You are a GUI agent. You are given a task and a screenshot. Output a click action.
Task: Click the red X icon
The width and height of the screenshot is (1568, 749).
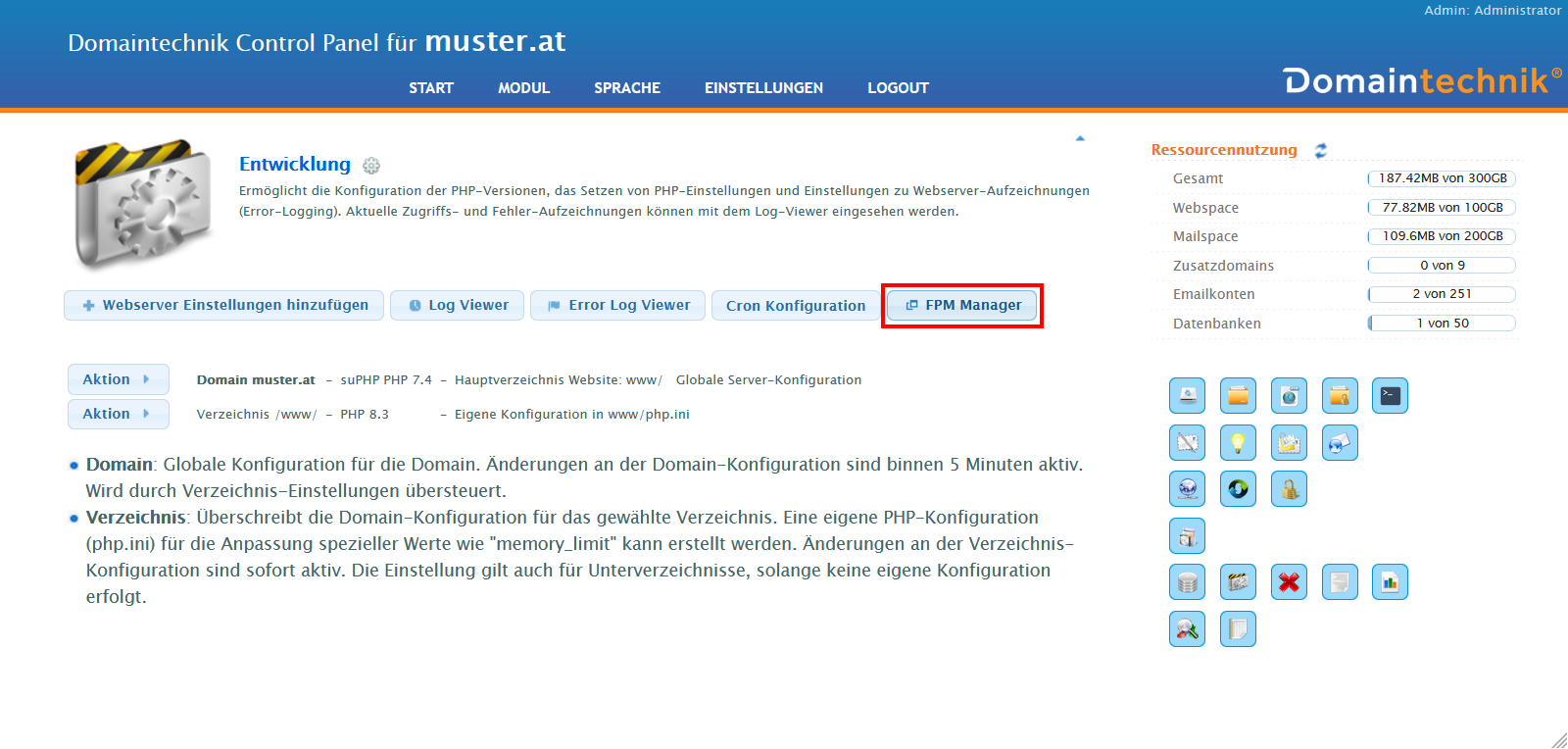coord(1290,582)
